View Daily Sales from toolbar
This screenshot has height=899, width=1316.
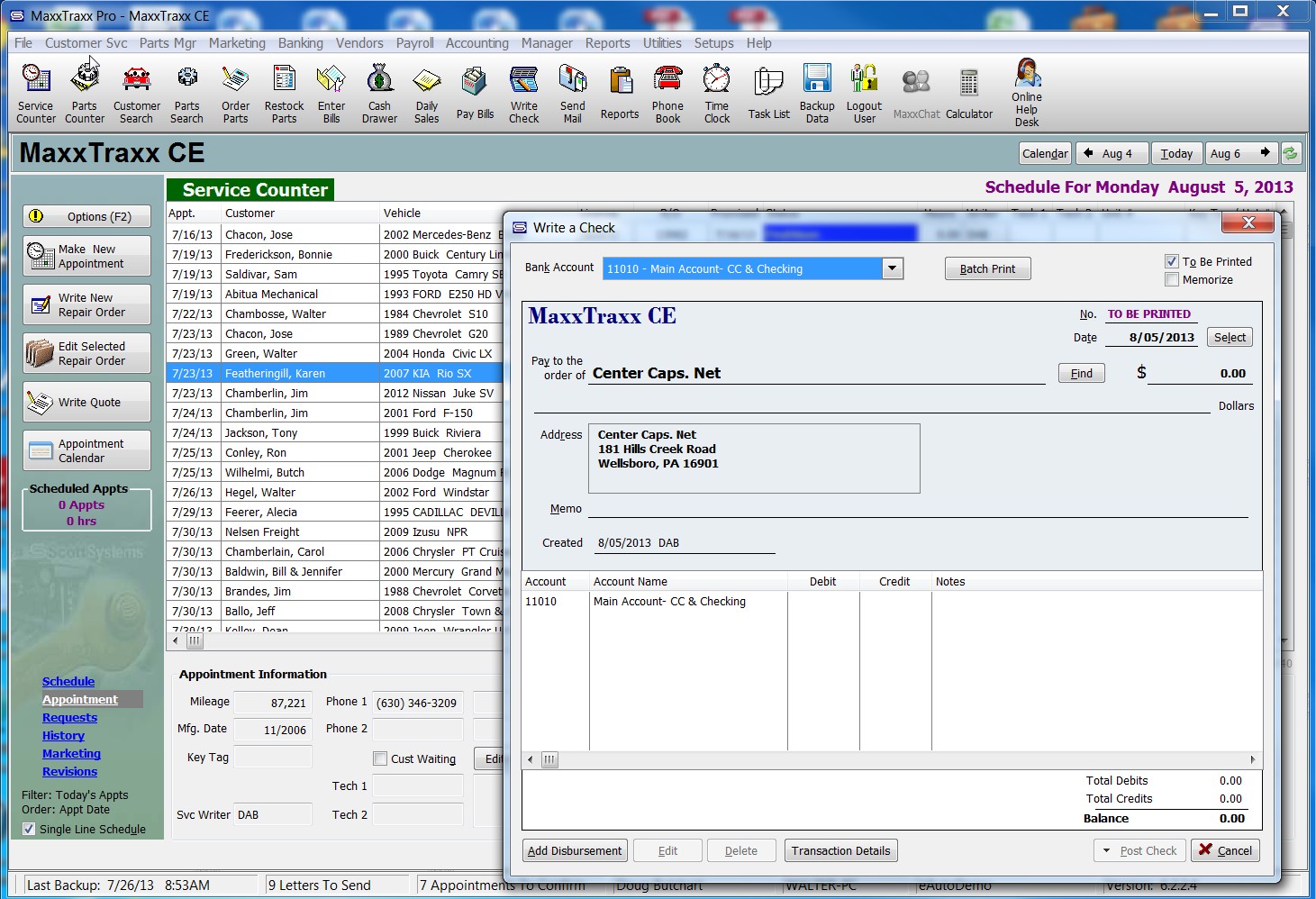[427, 93]
